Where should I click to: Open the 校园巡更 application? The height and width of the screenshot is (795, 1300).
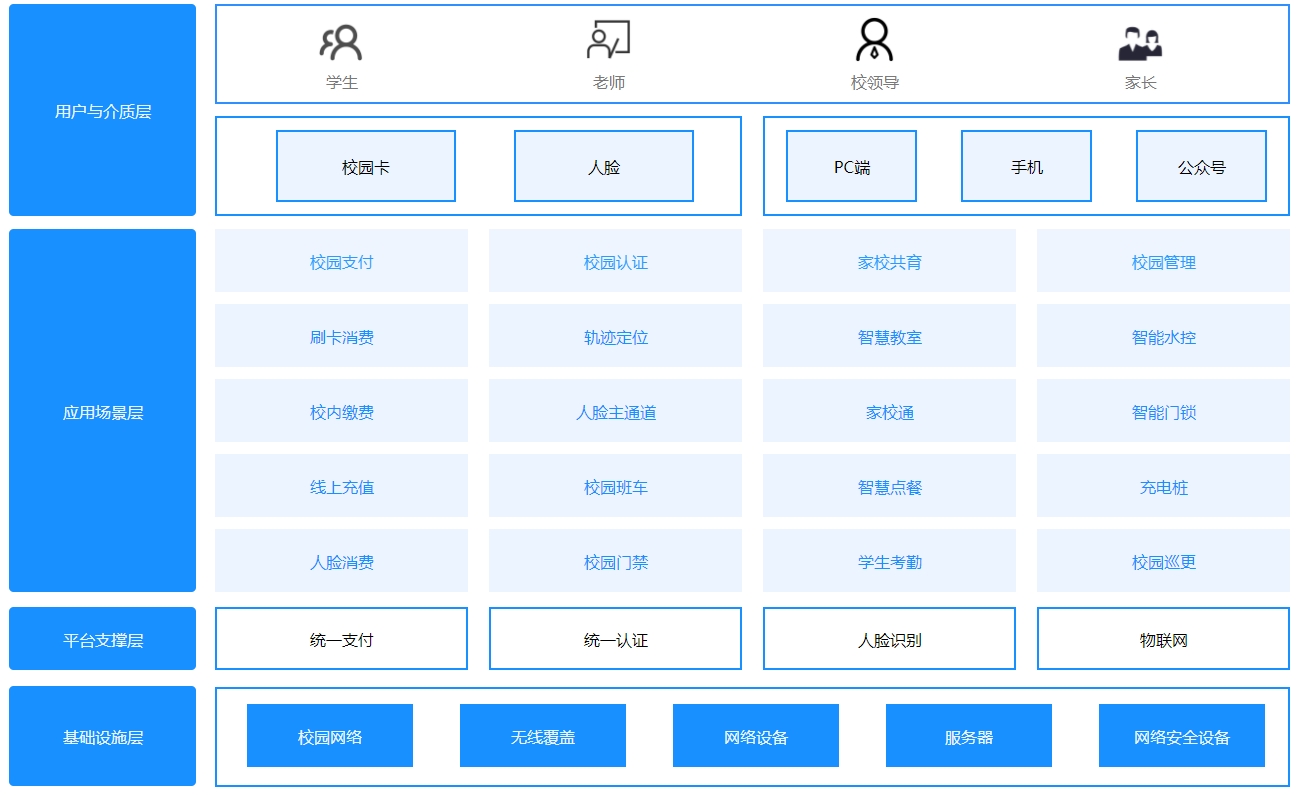(1162, 561)
